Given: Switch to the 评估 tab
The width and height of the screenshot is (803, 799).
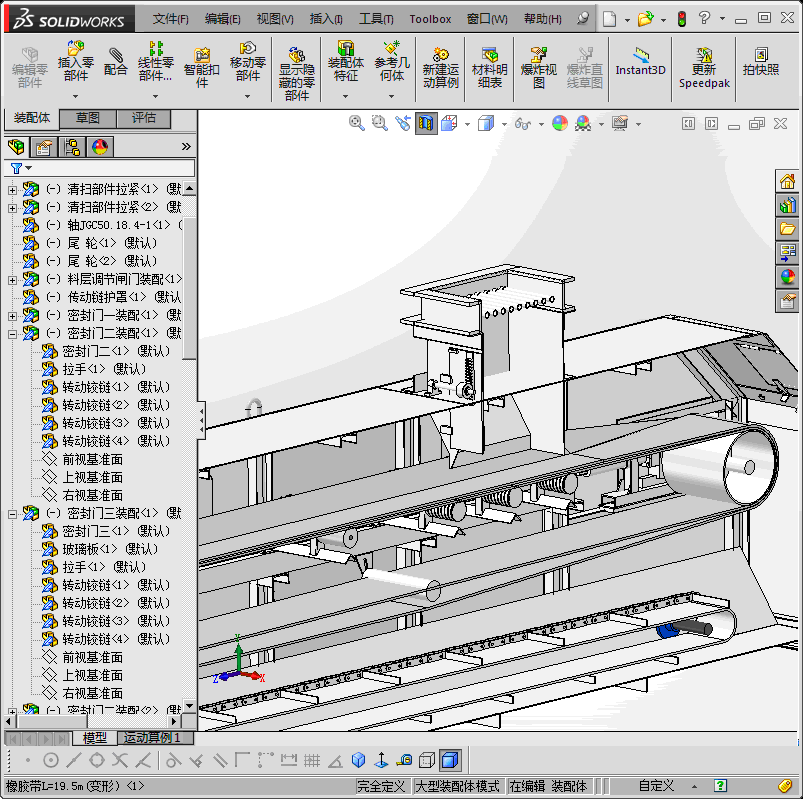Looking at the screenshot, I should click(144, 118).
